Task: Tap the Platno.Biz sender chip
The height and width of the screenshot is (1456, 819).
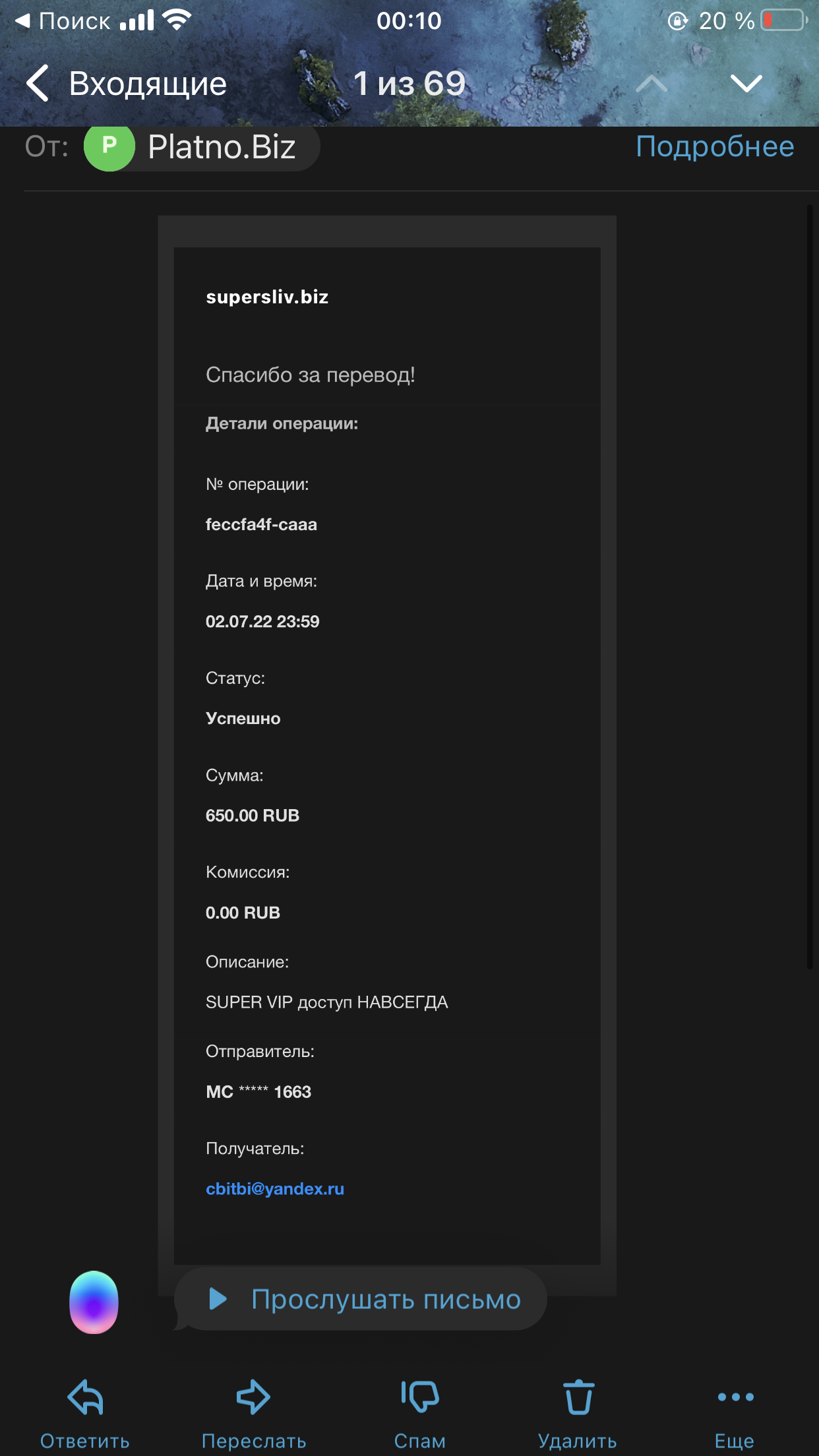Action: [x=202, y=146]
